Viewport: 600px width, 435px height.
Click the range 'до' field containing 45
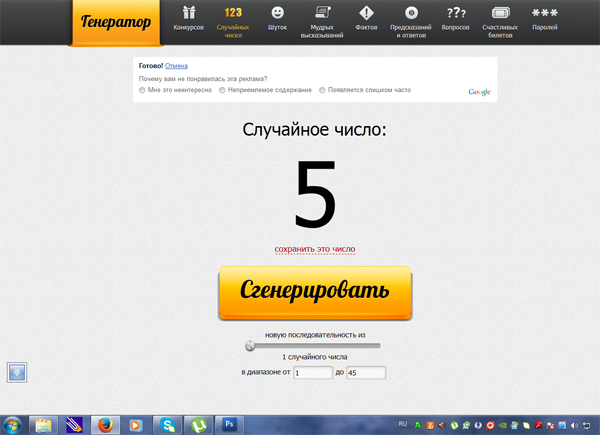[x=366, y=373]
